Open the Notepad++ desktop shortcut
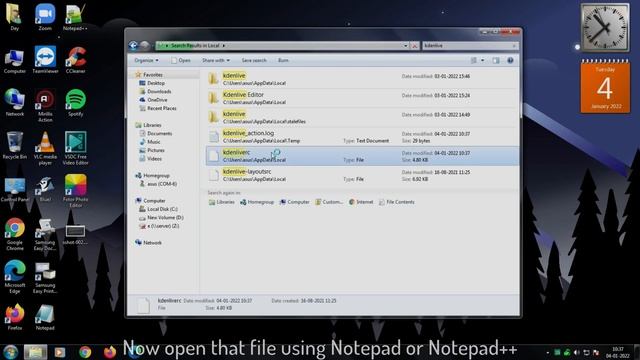 pos(75,17)
